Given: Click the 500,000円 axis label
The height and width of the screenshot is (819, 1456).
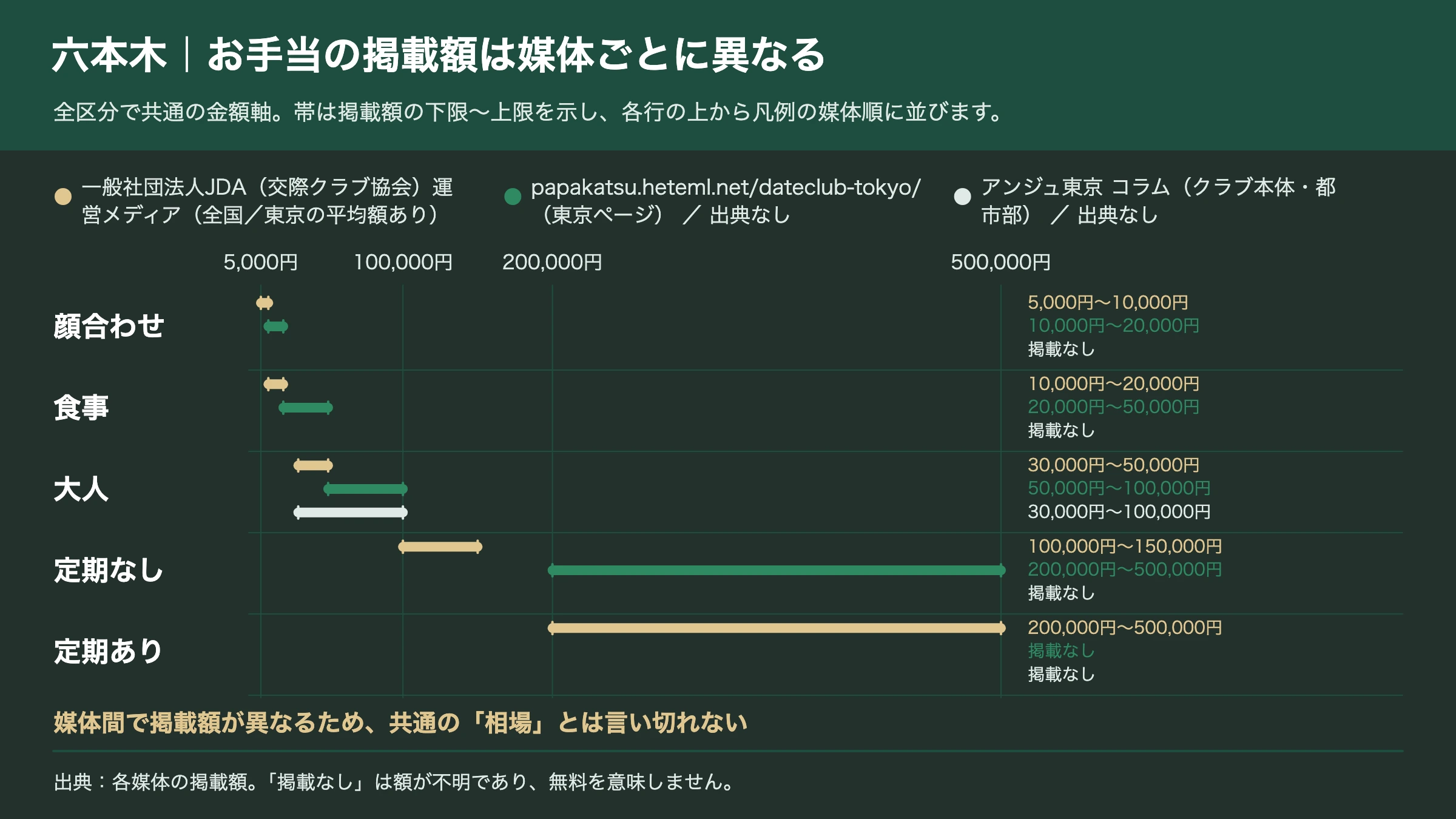Looking at the screenshot, I should pyautogui.click(x=1000, y=262).
